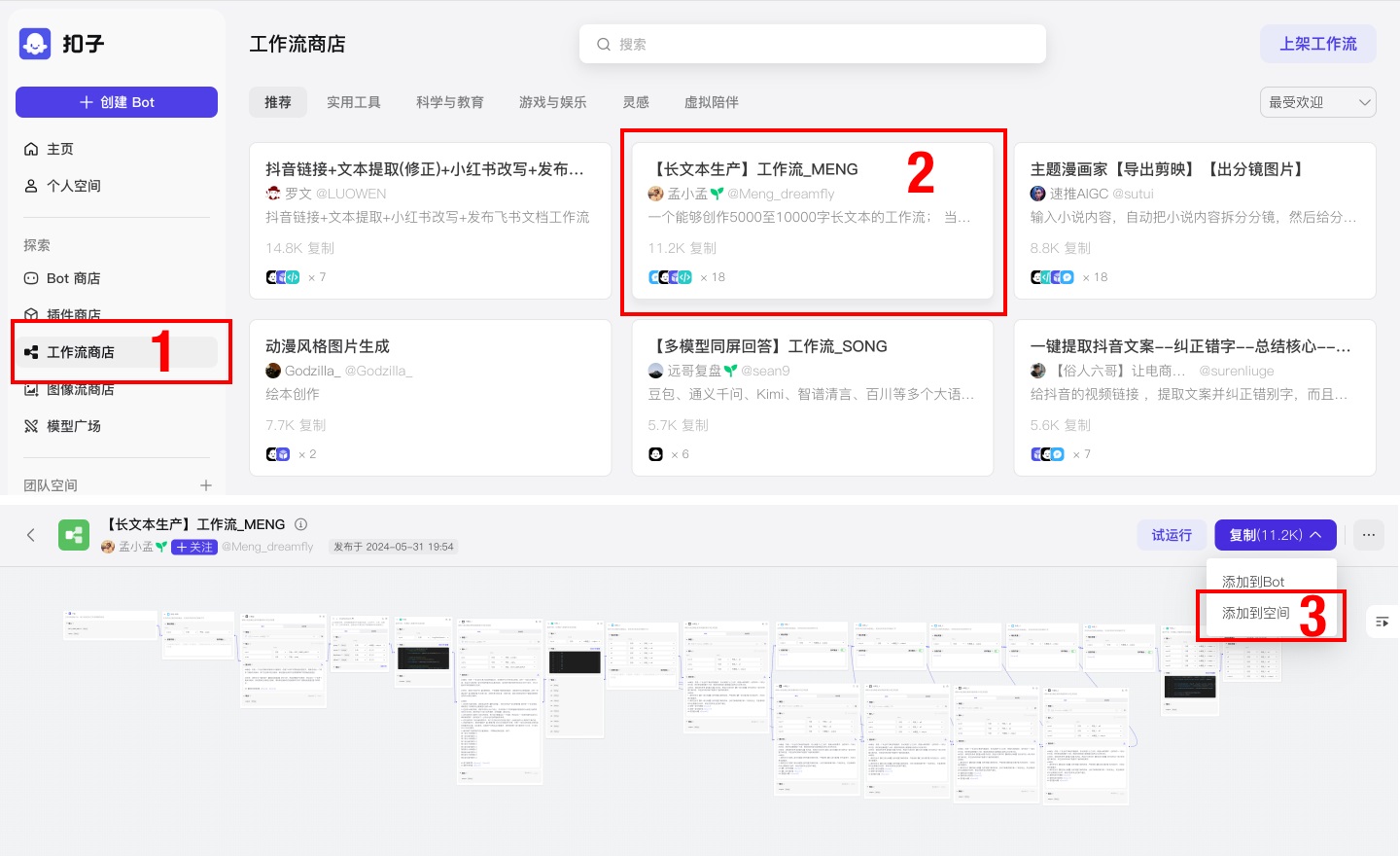Click the person icon beside 个人空间

[x=31, y=186]
